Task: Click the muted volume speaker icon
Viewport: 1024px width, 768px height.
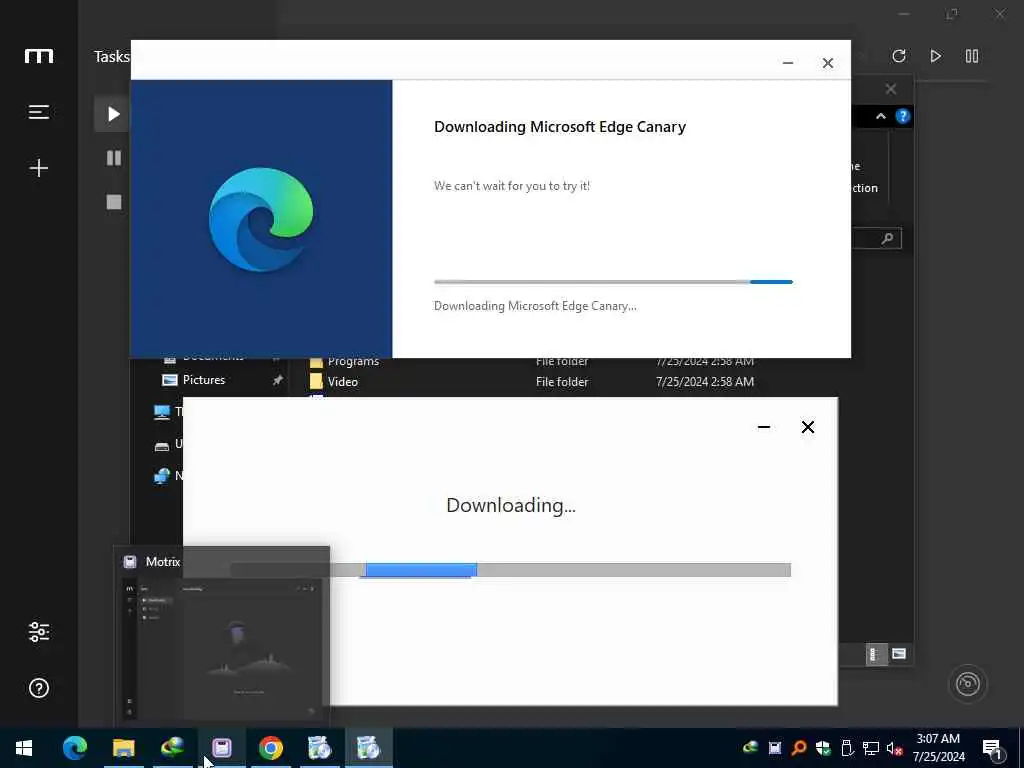Action: [x=894, y=748]
